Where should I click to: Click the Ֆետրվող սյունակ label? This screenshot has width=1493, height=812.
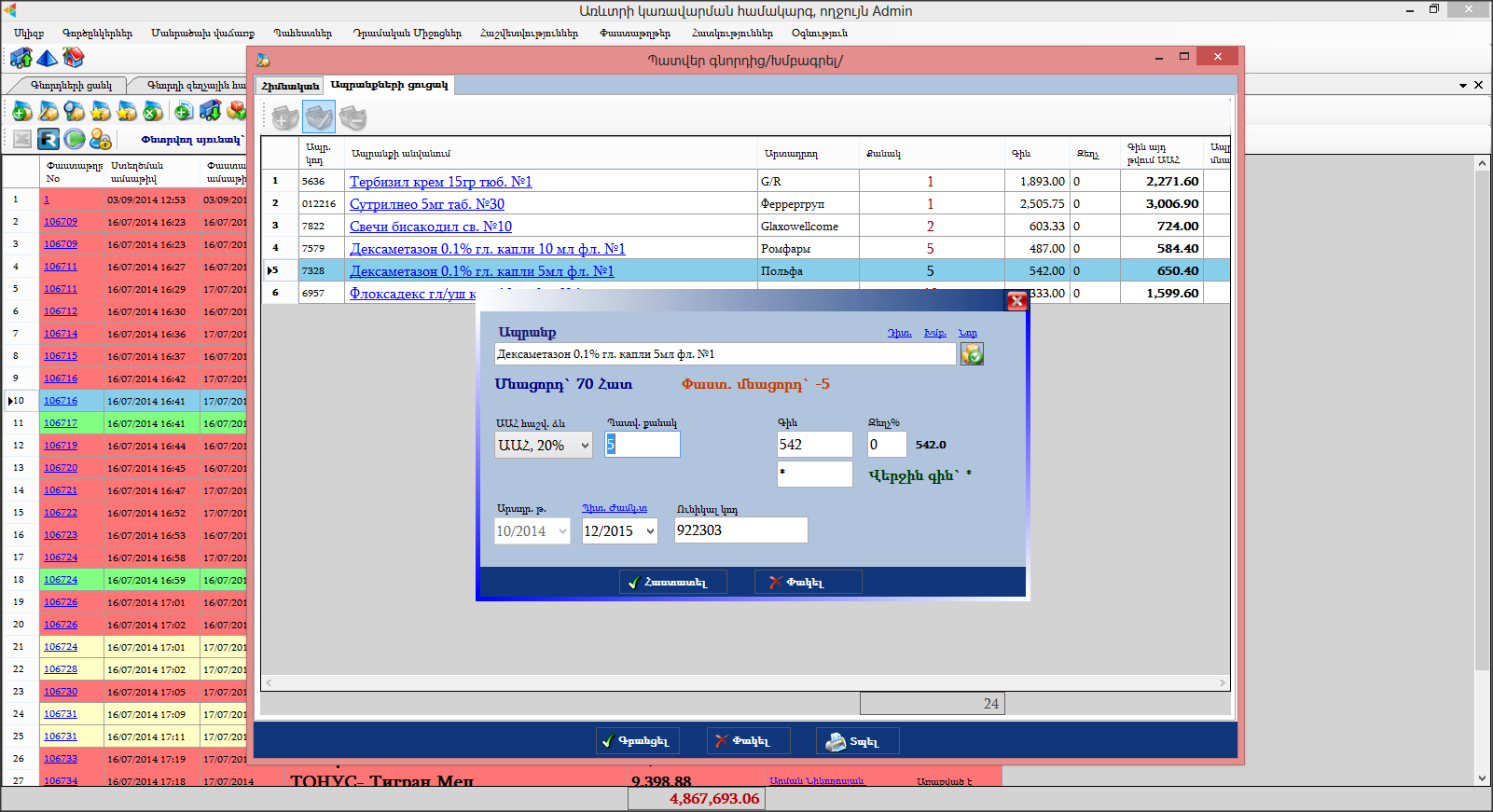pos(192,140)
